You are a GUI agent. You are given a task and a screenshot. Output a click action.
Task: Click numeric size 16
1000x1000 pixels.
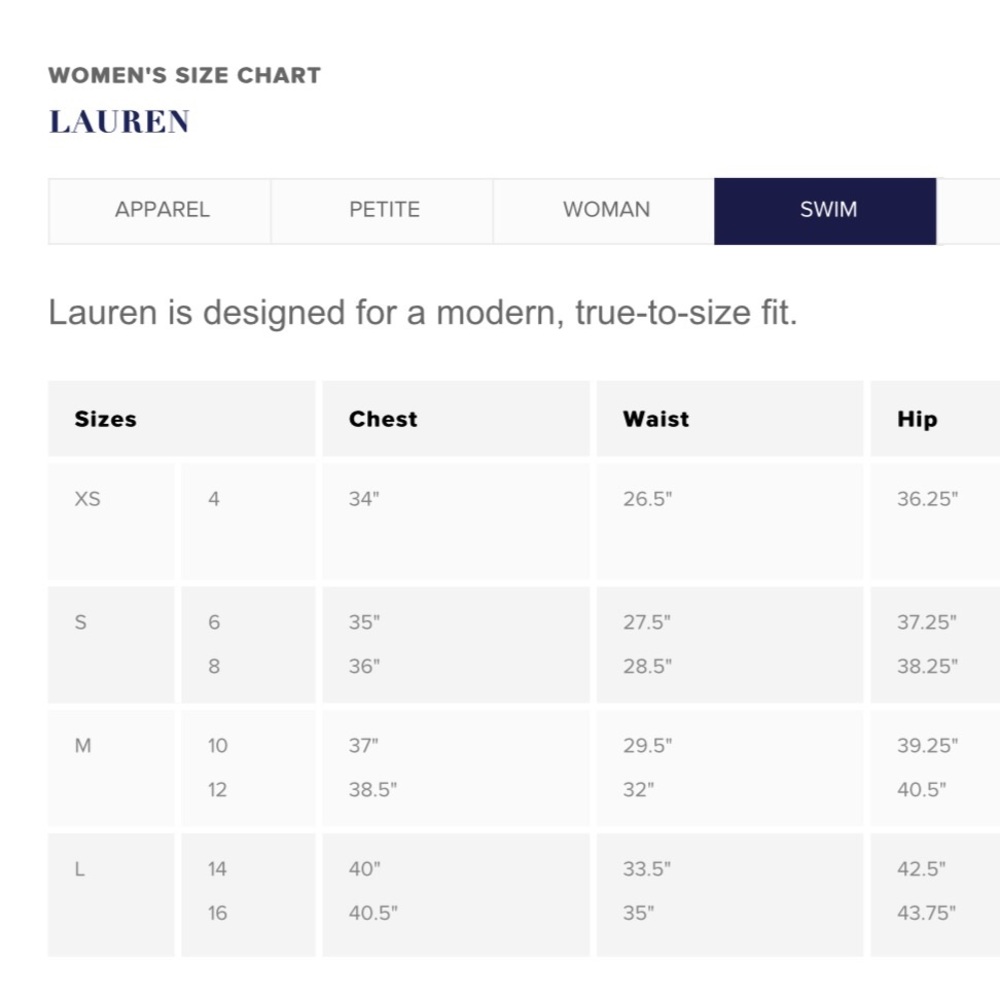click(x=217, y=913)
